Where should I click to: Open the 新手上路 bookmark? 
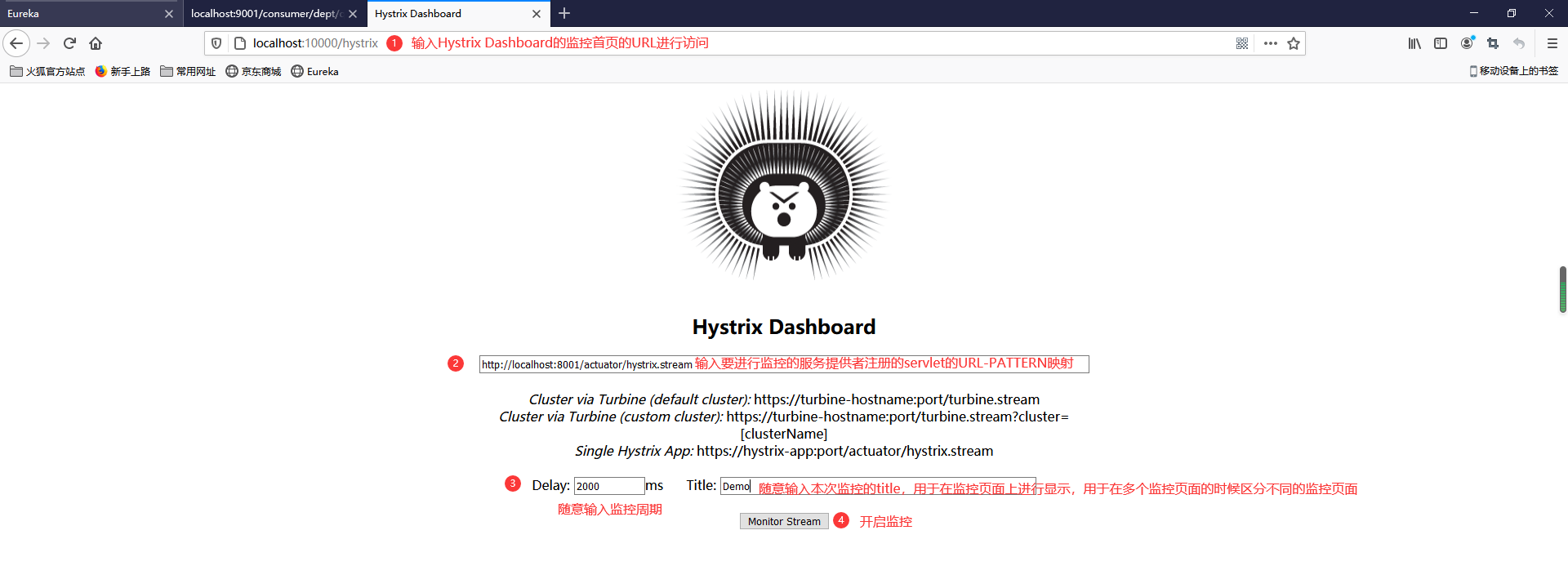coord(122,71)
